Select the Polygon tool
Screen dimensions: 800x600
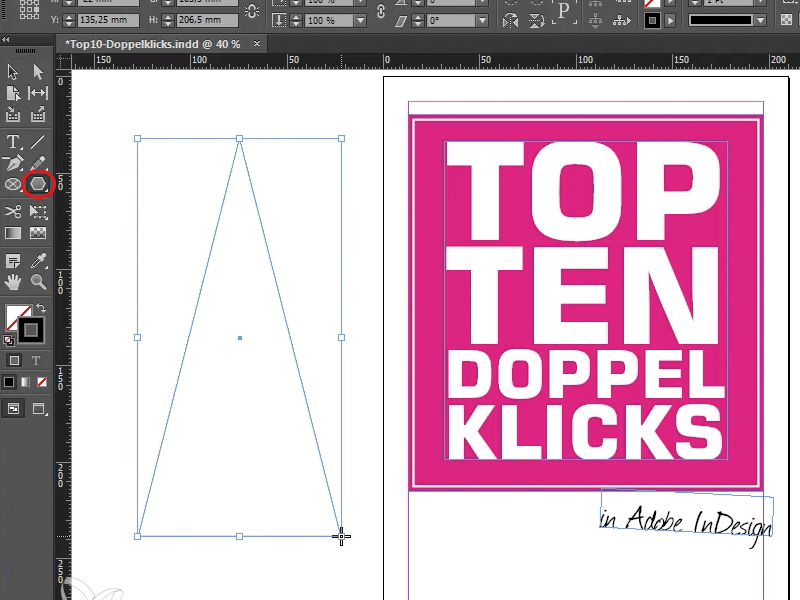point(38,184)
